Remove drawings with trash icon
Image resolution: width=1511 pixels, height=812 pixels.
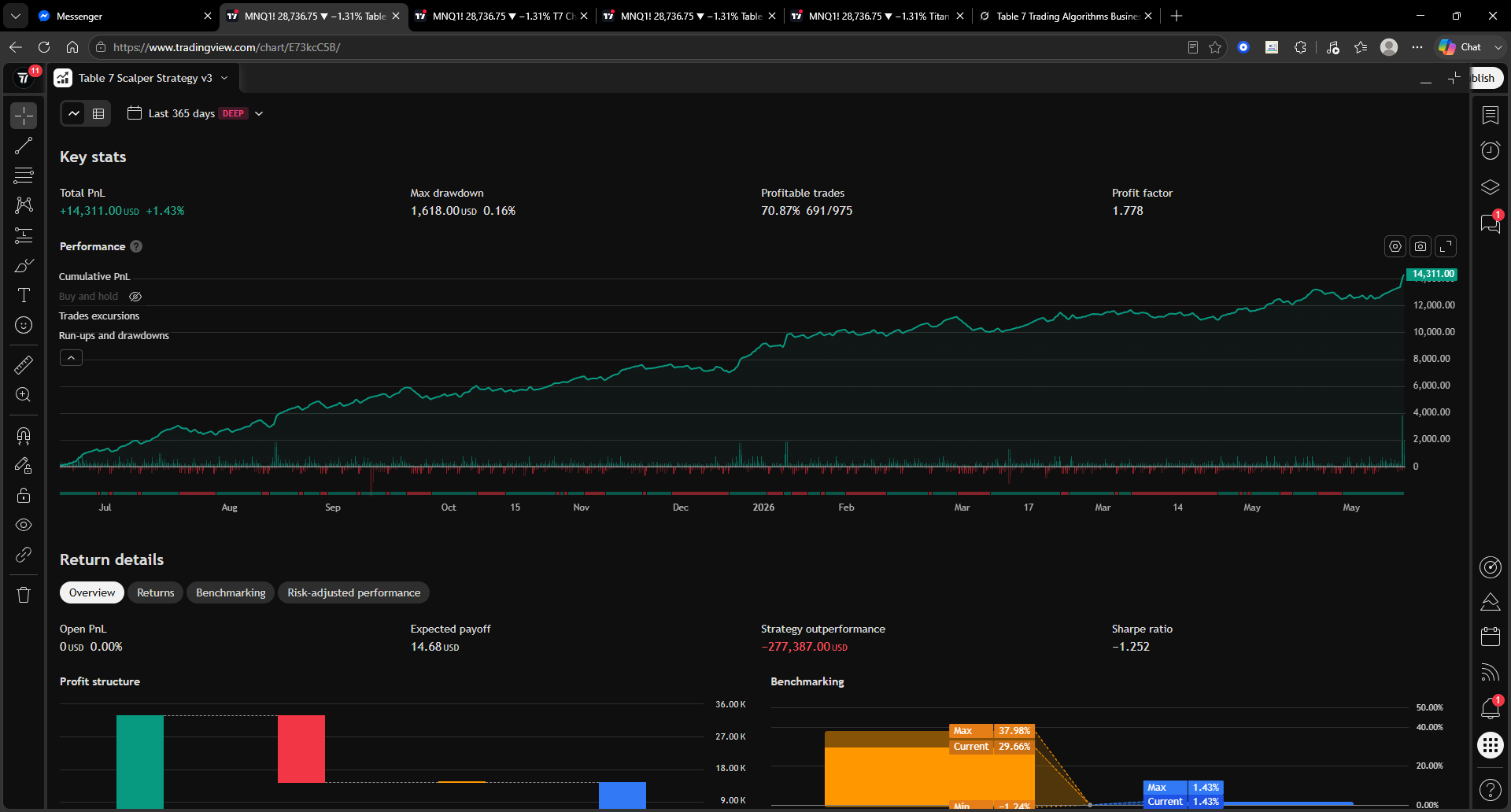(24, 595)
